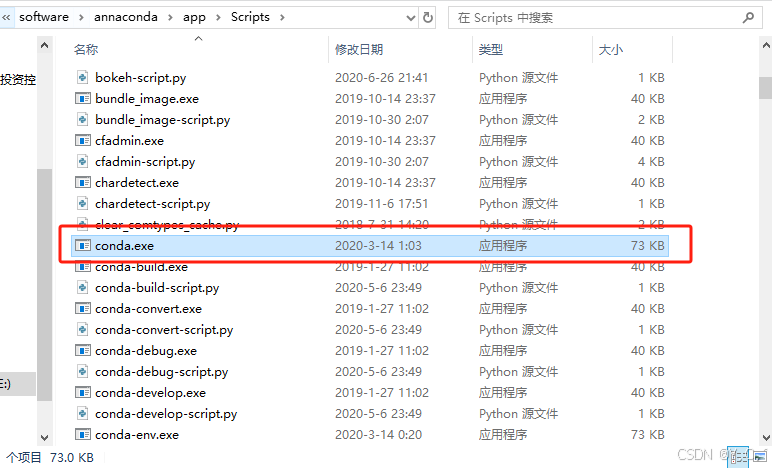Click the conda-build-script.py file icon

click(83, 287)
